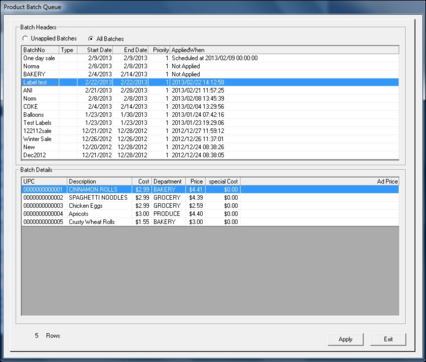The image size is (426, 362).
Task: Select the One day sale batch row
Action: pos(210,58)
